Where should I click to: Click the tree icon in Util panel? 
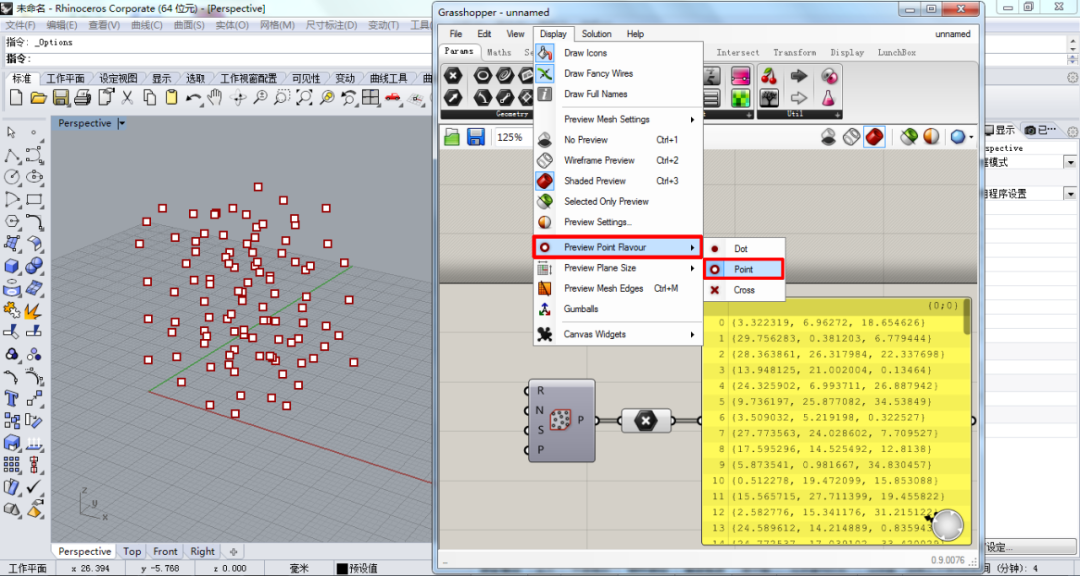(x=769, y=98)
